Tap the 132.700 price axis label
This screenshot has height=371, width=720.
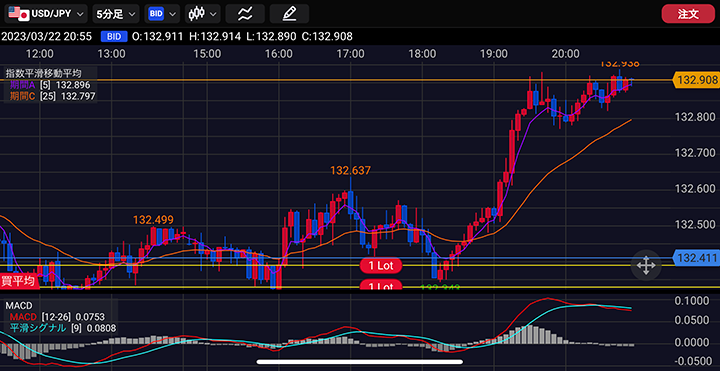(x=696, y=152)
